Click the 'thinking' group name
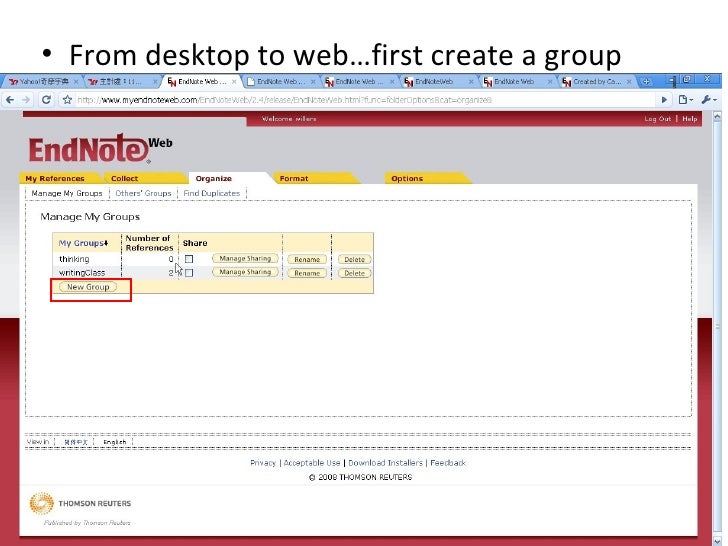Image resolution: width=728 pixels, height=546 pixels. click(x=74, y=259)
